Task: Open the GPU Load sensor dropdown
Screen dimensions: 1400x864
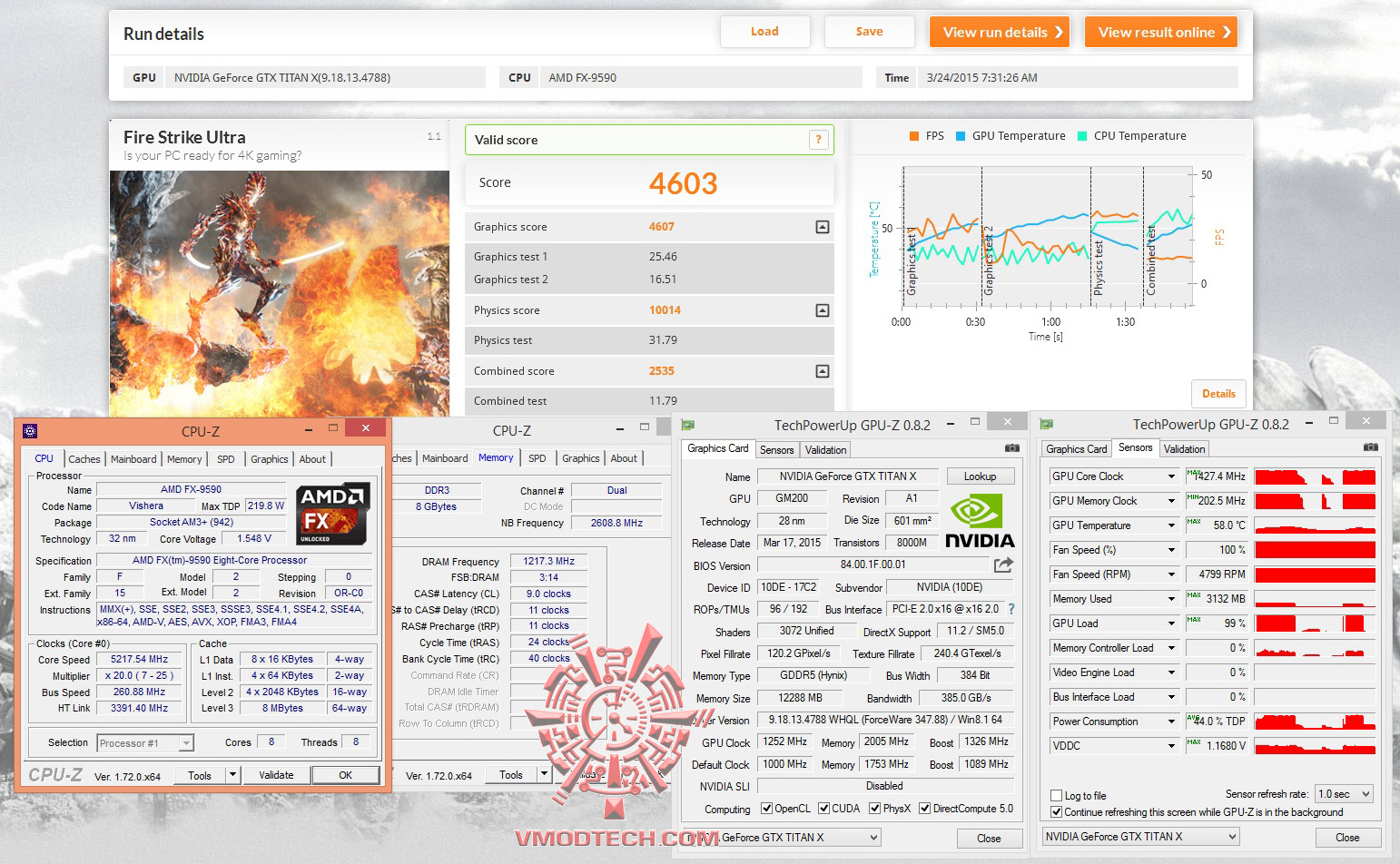Action: click(x=1171, y=623)
